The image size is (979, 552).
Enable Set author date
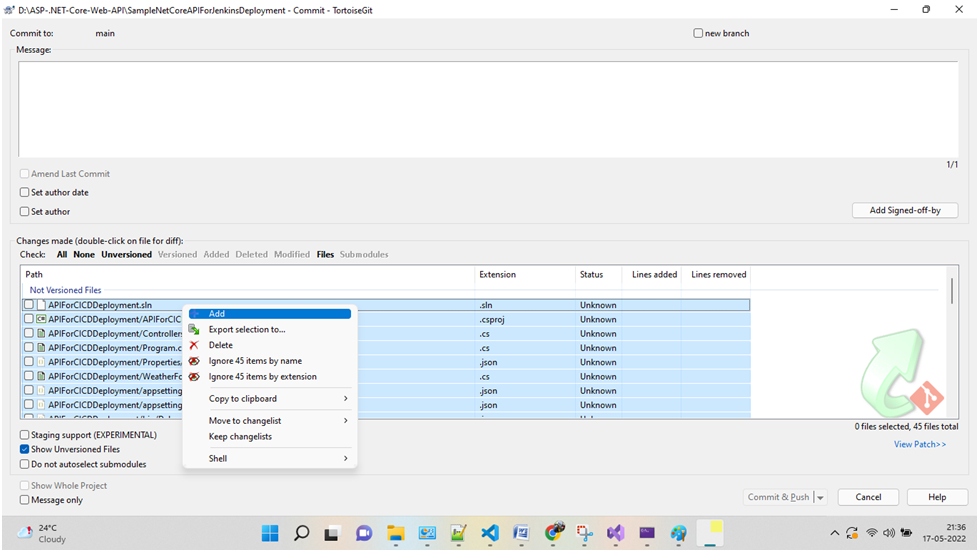24,192
